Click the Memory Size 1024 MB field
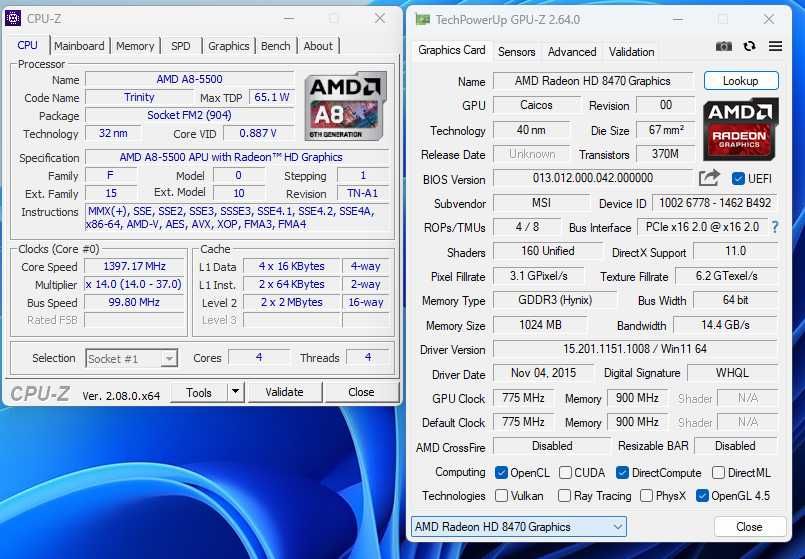The image size is (805, 559). (x=540, y=325)
